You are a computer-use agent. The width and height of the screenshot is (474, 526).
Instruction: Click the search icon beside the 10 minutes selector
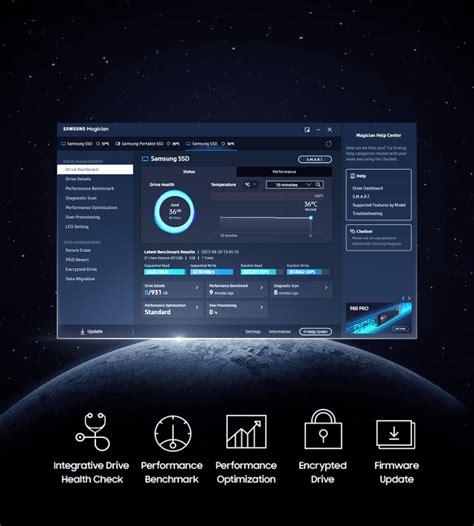tap(318, 185)
